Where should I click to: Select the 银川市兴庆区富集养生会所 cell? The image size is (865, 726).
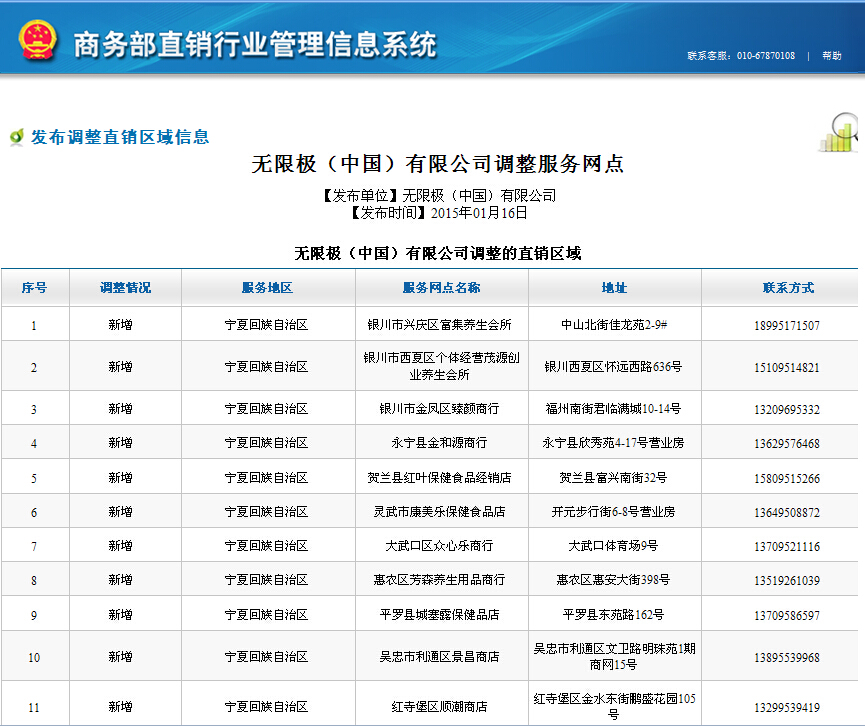tap(440, 325)
